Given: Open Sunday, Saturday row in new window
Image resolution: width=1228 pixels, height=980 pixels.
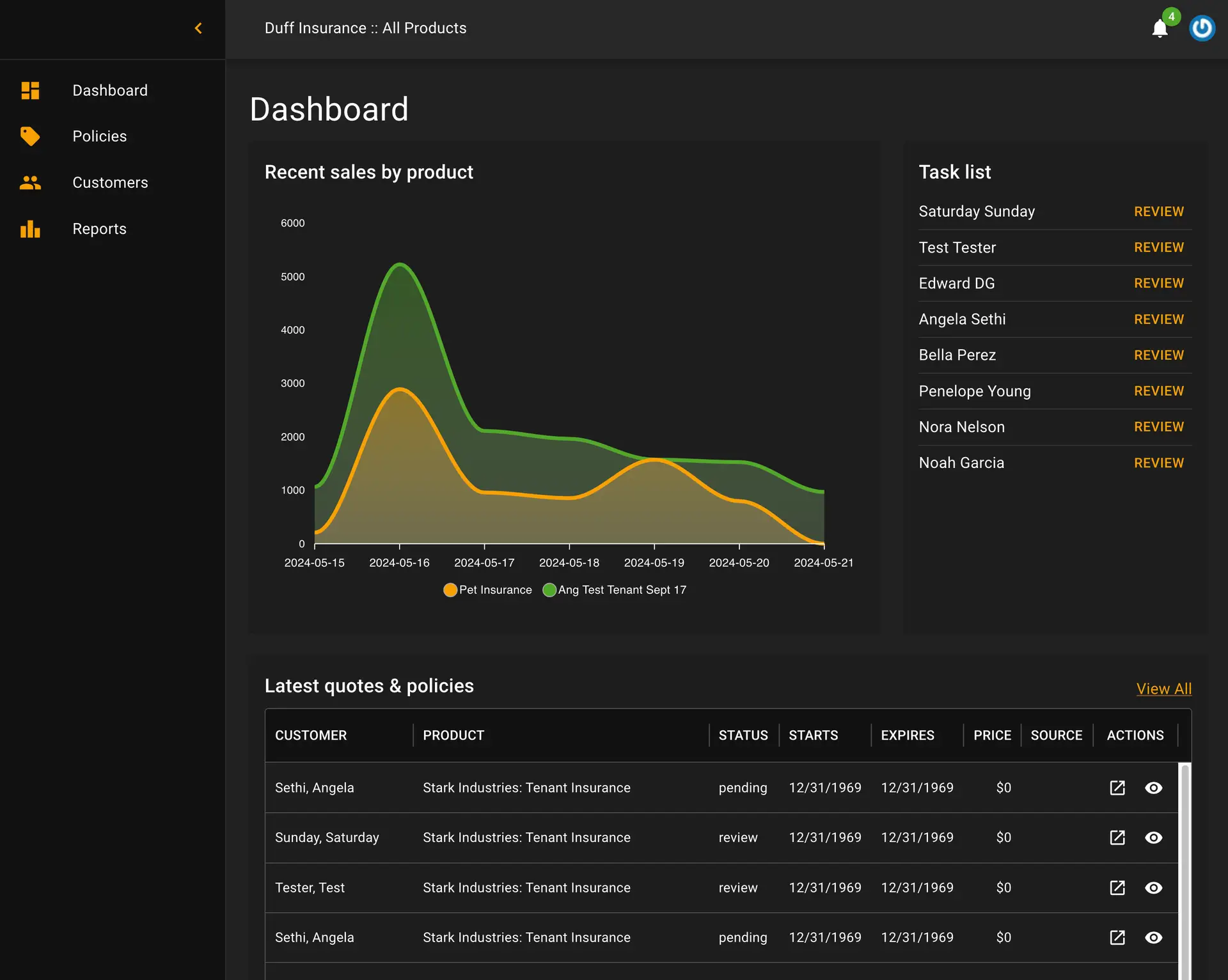Looking at the screenshot, I should [1117, 837].
